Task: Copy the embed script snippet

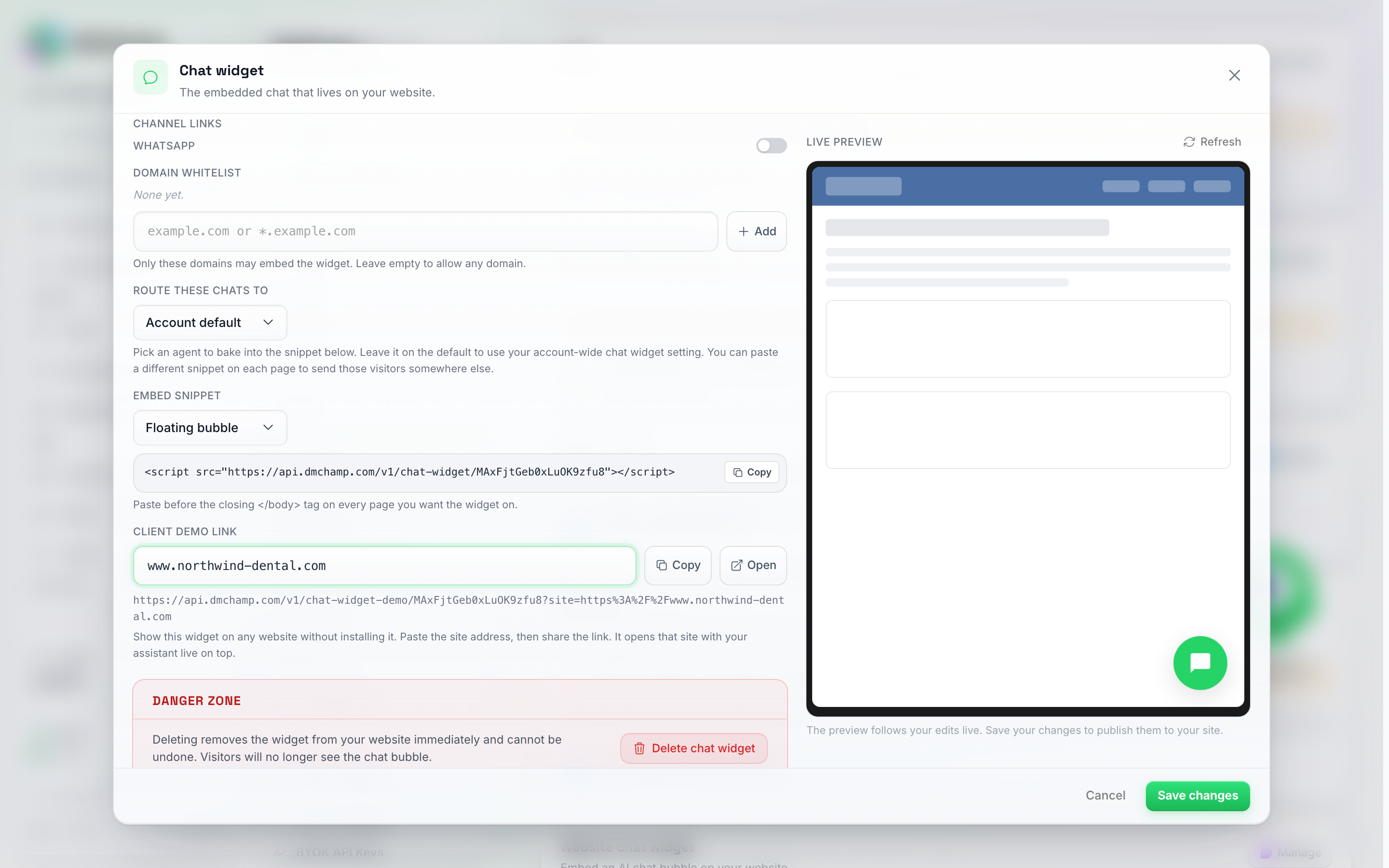Action: coord(752,472)
